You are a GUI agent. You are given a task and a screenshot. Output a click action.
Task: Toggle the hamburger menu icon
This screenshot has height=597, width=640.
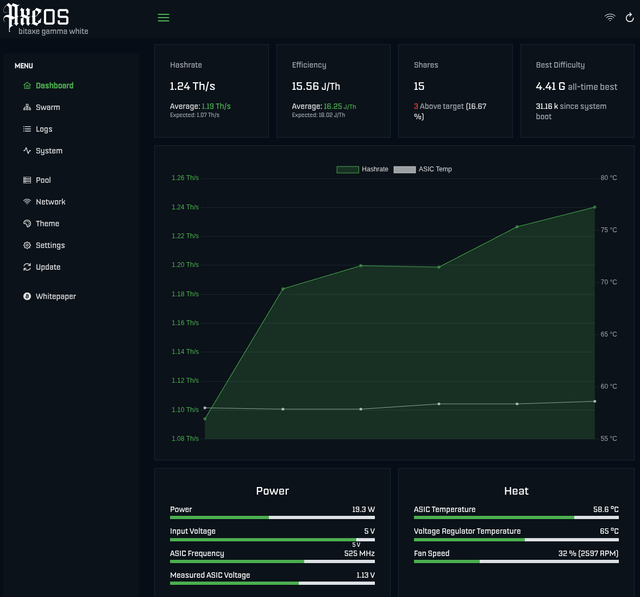[x=164, y=18]
